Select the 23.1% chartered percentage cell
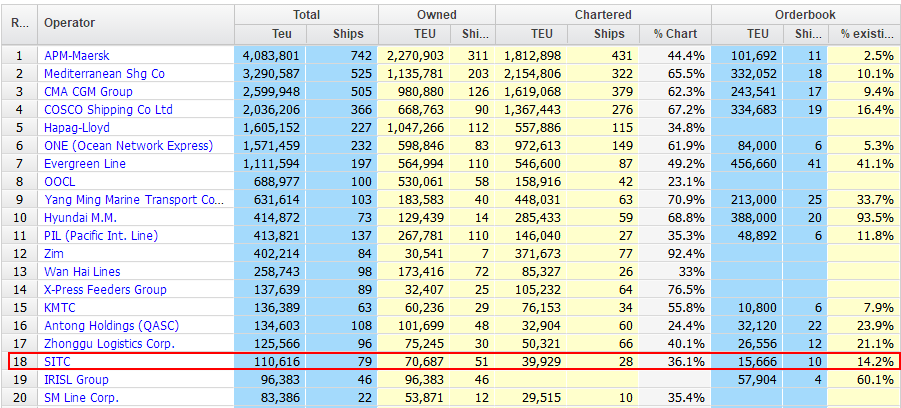Screen dimensions: 901x408 [675, 182]
